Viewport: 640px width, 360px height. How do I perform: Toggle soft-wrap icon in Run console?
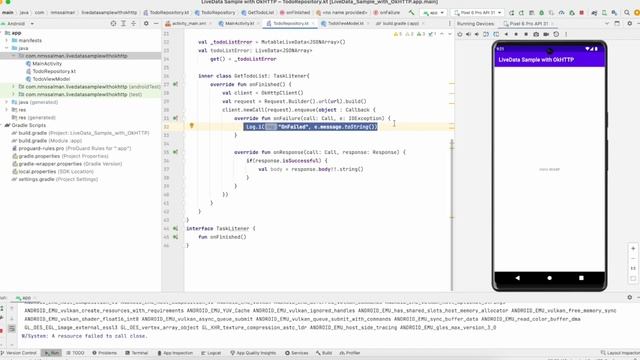coord(12,328)
